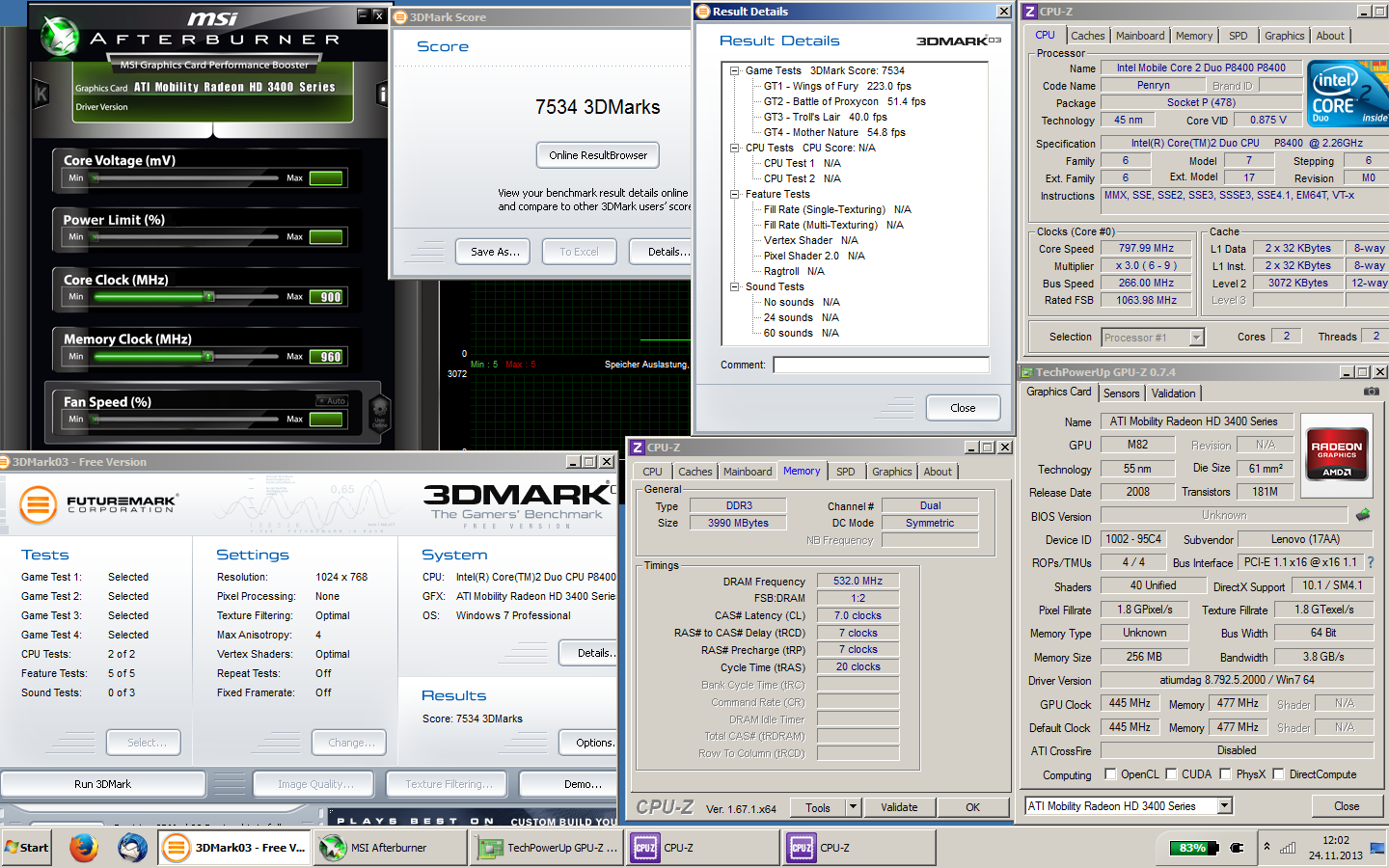Click the Intel Core 2 Duo logo

coord(1348,93)
